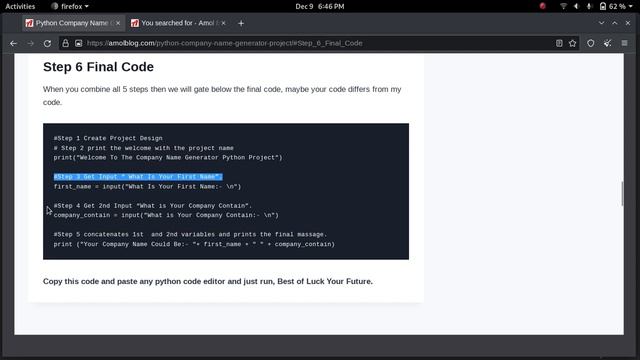Open the Activities overview
The width and height of the screenshot is (640, 360).
click(20, 7)
